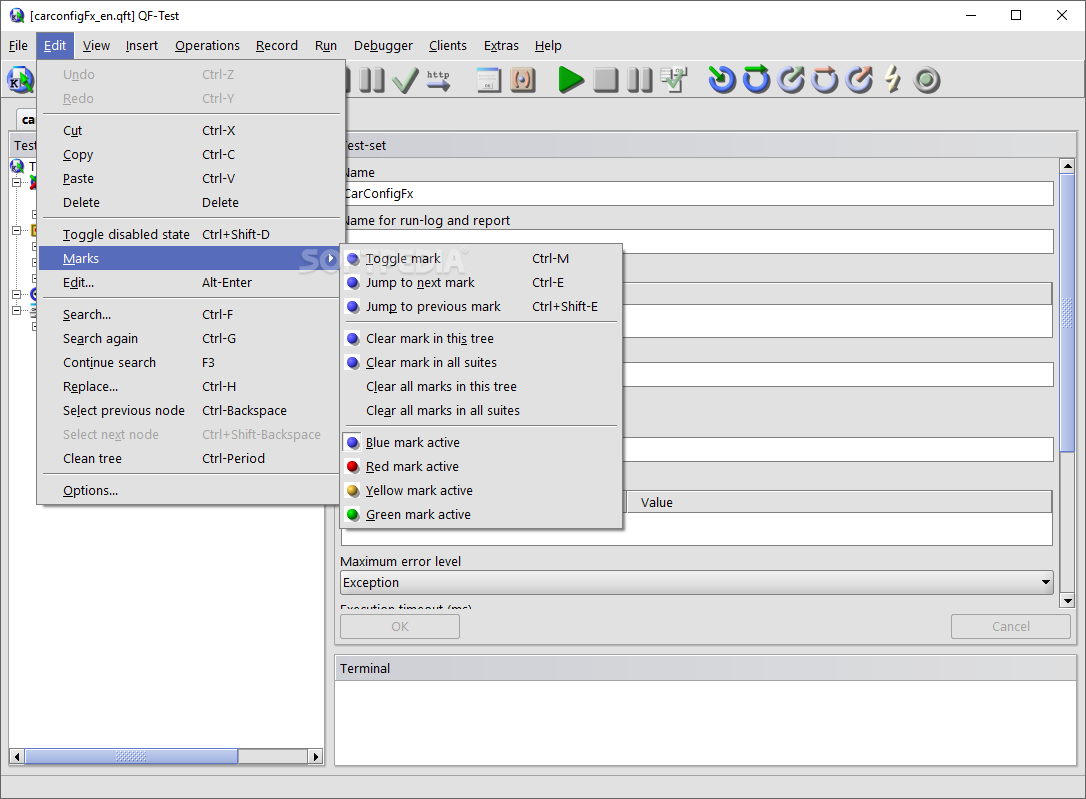
Task: Click the blue icon beside Clear mark in all suites
Action: pos(353,363)
